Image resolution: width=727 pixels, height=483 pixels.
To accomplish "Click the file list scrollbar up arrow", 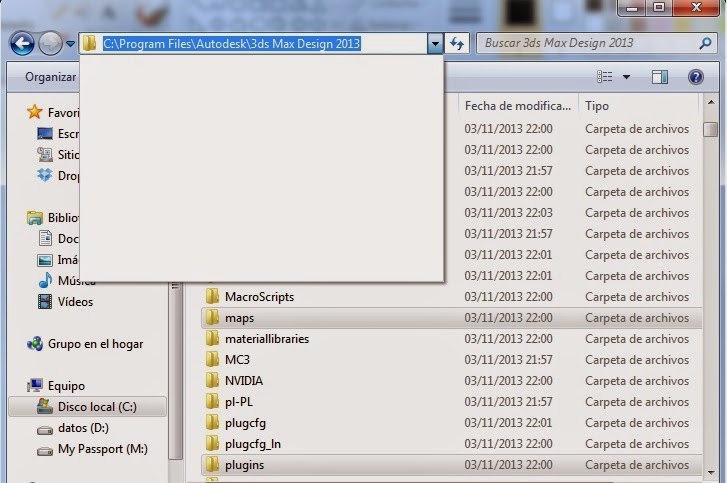I will [x=711, y=102].
